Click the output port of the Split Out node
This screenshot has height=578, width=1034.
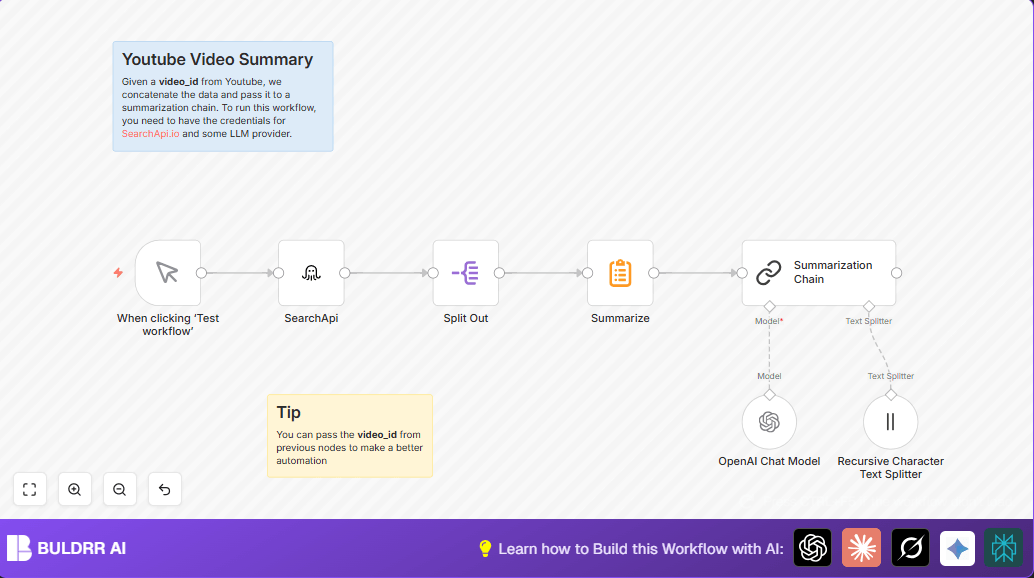pos(499,273)
